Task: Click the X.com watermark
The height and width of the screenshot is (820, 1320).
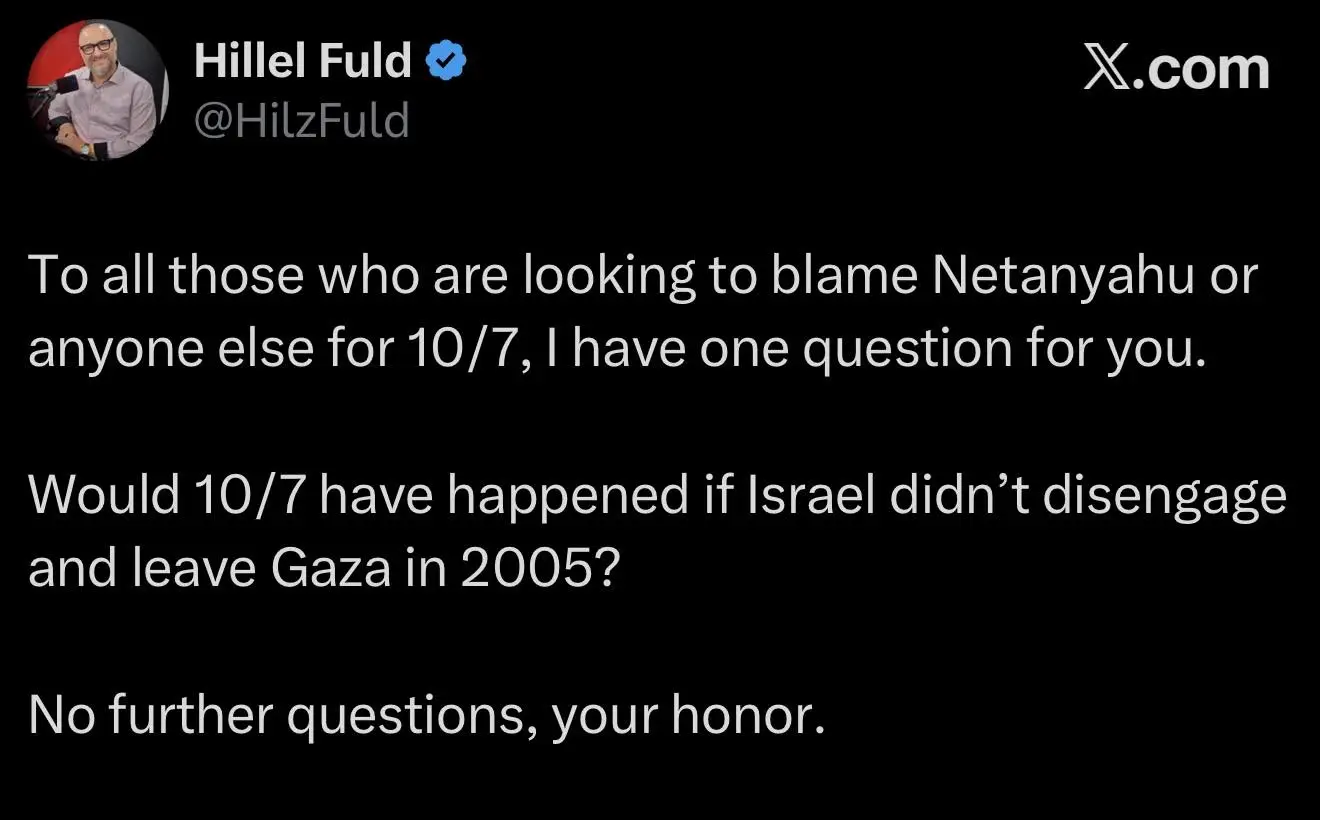Action: point(1177,70)
